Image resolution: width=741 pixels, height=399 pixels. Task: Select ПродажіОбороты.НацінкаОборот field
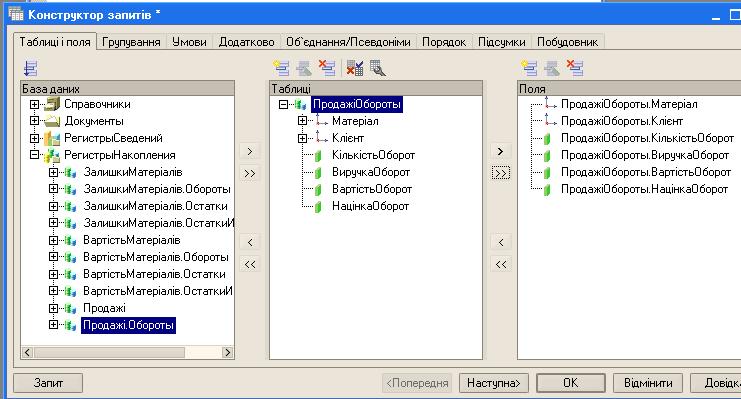pos(644,189)
